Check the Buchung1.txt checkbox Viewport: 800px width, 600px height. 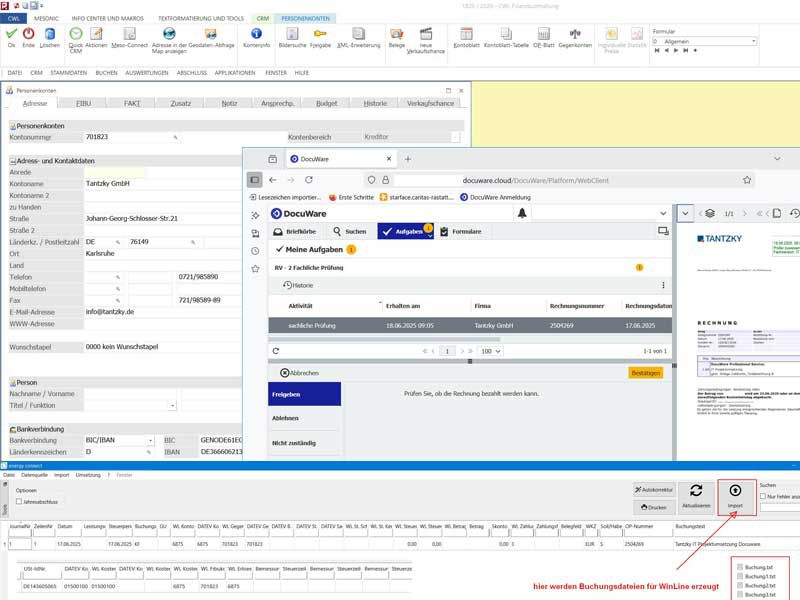click(740, 577)
